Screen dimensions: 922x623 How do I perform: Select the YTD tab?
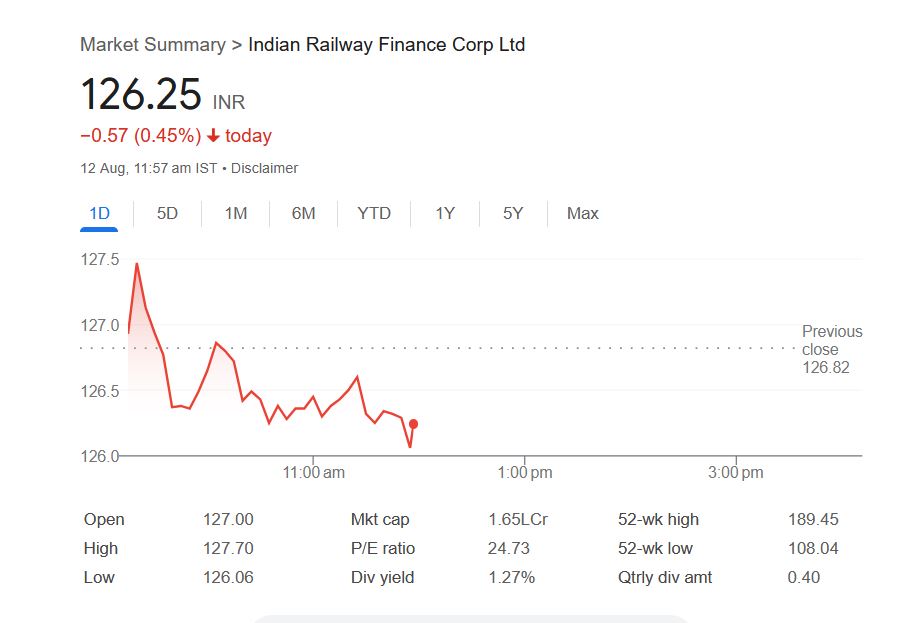374,213
